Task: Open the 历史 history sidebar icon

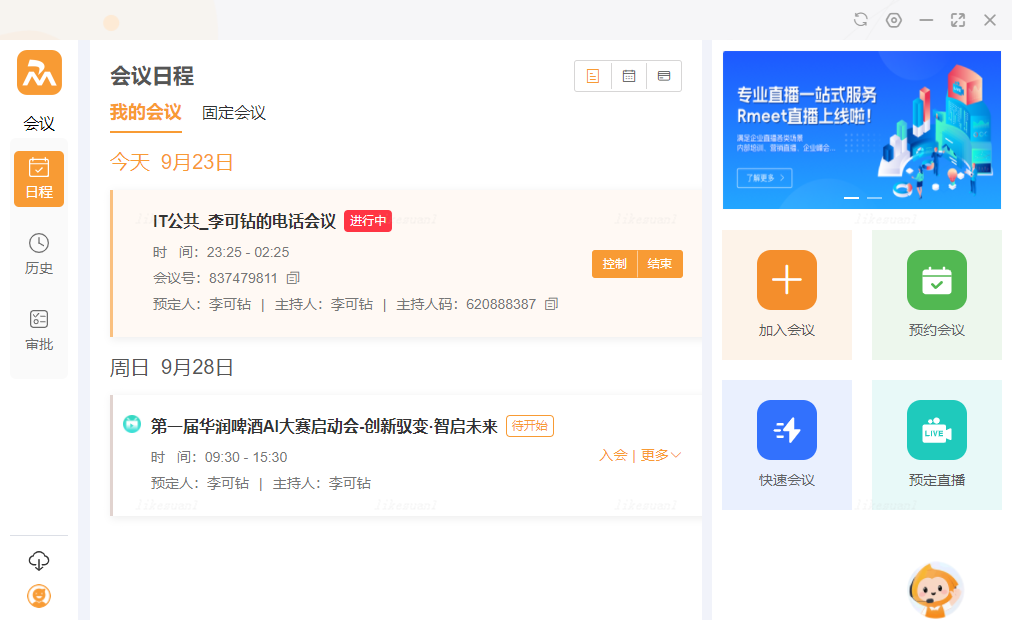Action: [x=39, y=254]
